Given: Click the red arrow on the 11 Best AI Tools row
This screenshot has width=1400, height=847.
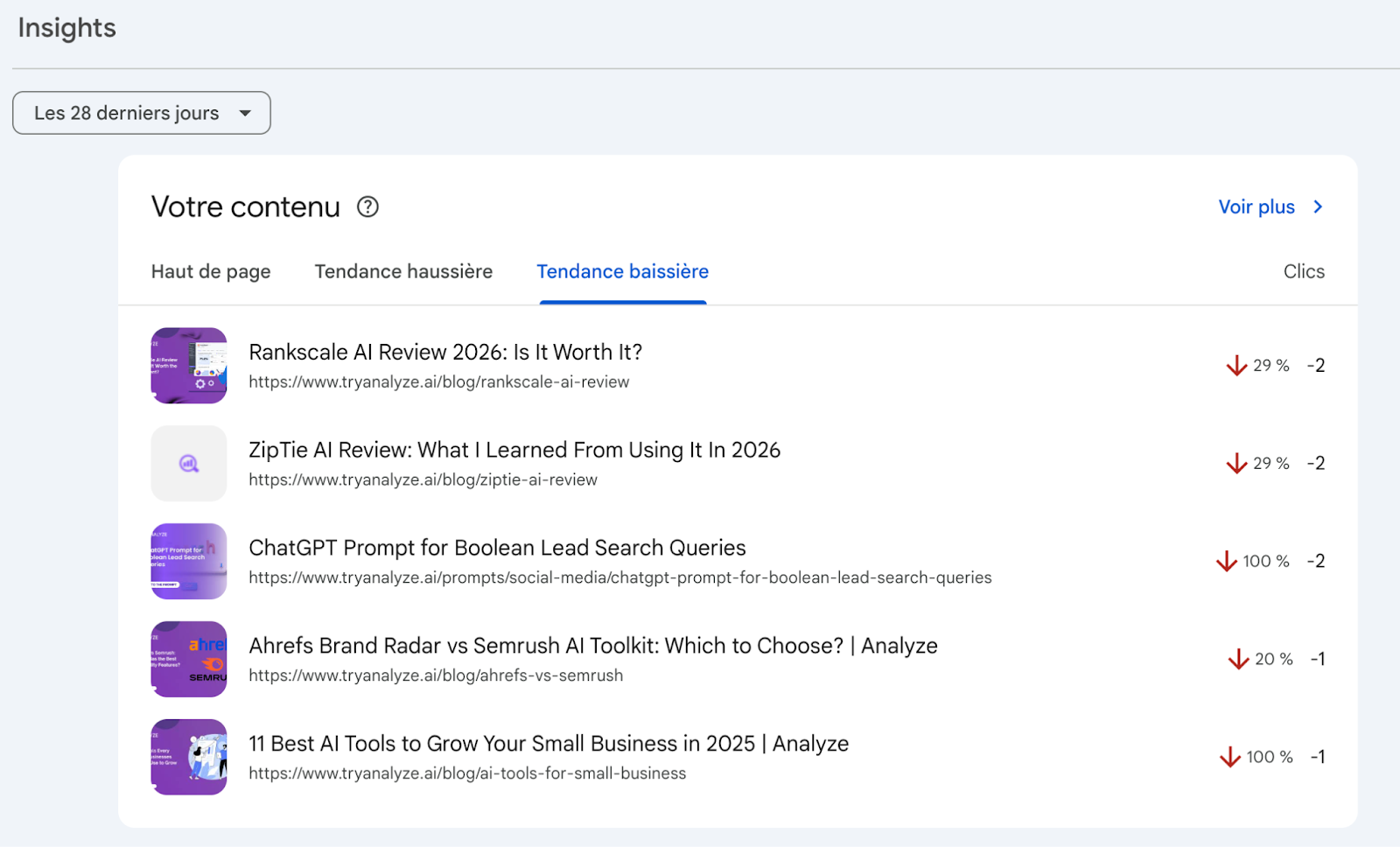Looking at the screenshot, I should click(x=1230, y=757).
